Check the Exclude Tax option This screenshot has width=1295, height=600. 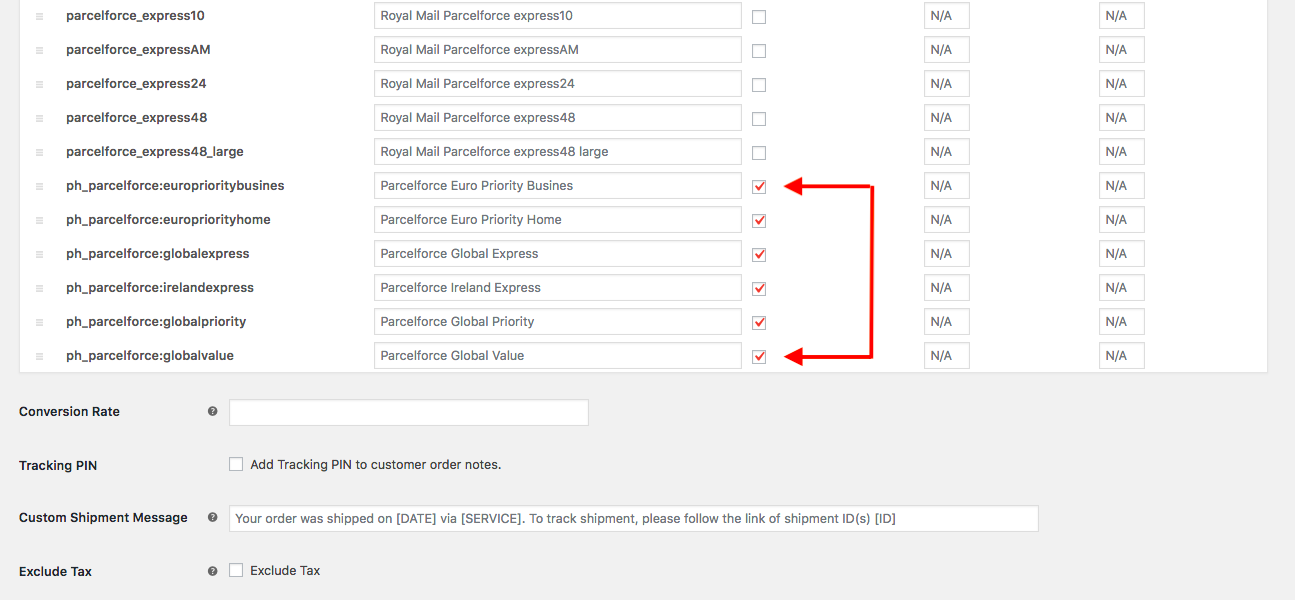coord(236,570)
